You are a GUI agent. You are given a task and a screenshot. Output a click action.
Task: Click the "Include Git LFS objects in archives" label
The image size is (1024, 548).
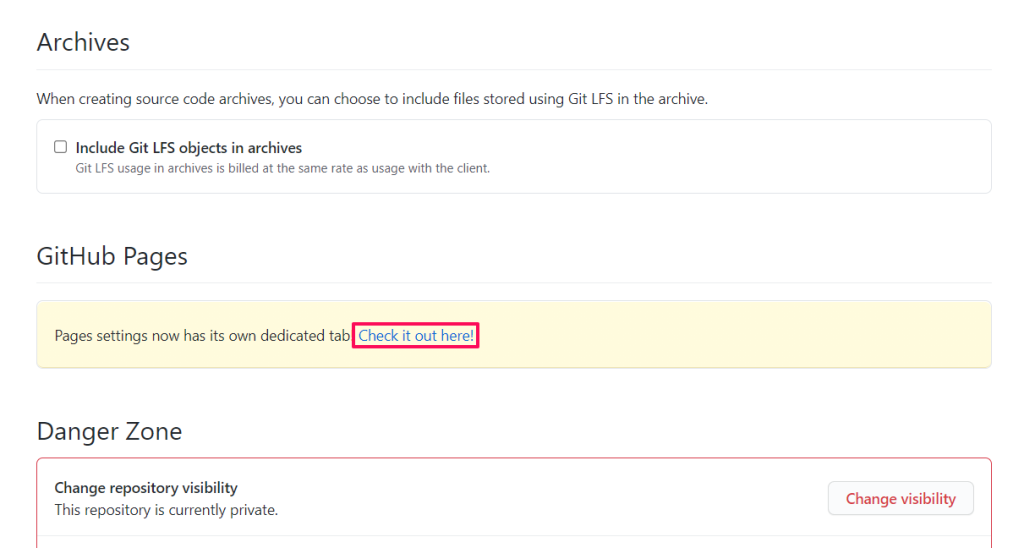tap(189, 148)
